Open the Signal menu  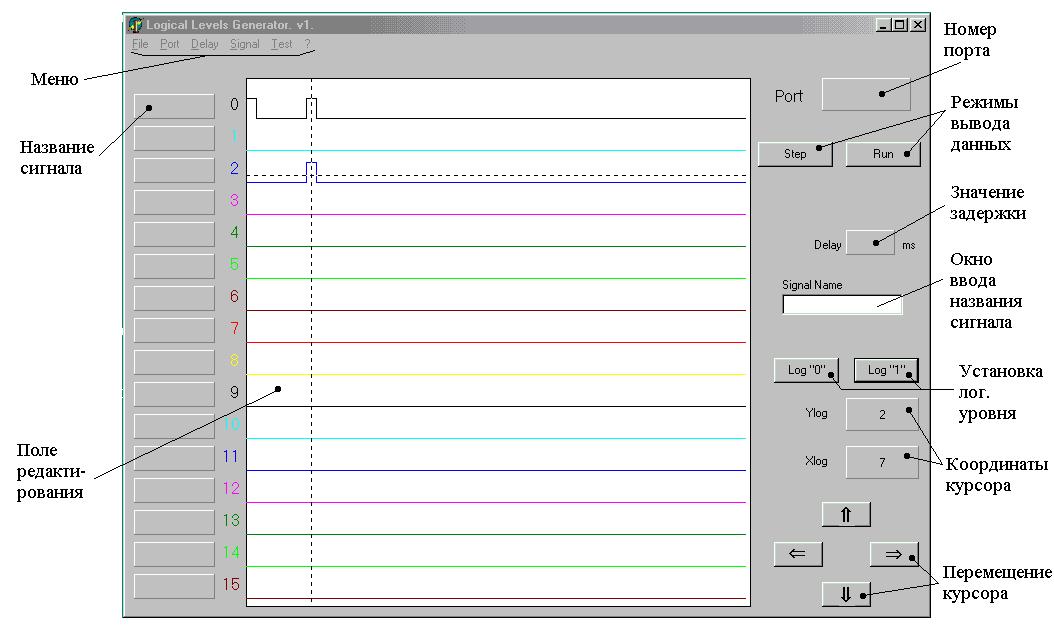click(x=245, y=44)
